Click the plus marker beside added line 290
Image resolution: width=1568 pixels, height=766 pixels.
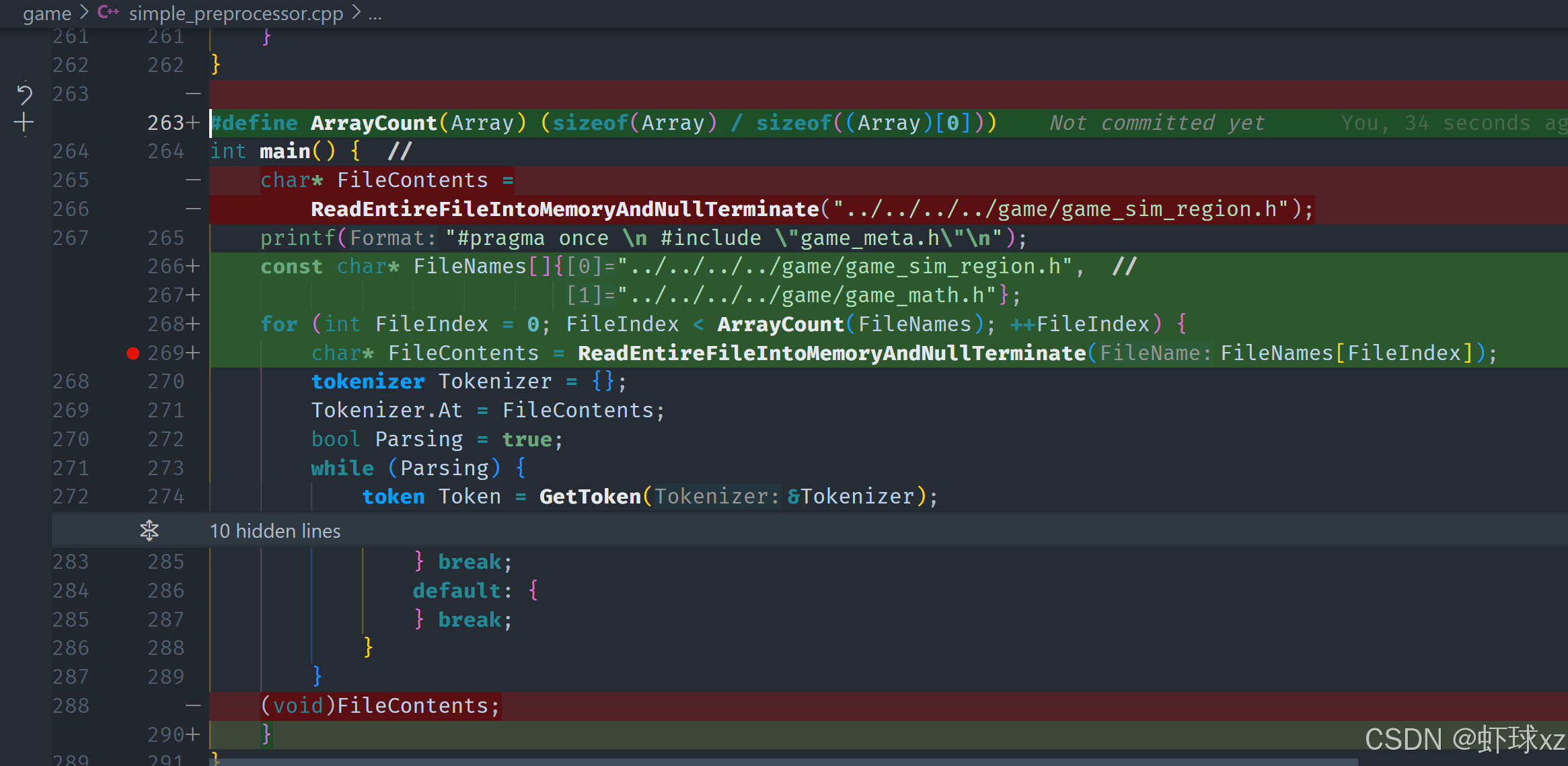click(x=194, y=734)
